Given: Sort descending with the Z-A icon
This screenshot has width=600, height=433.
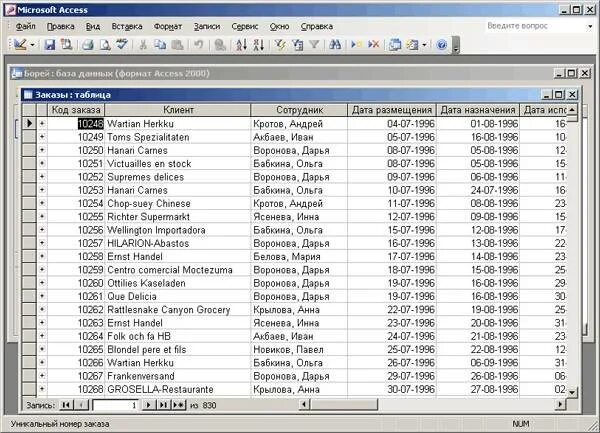Looking at the screenshot, I should pyautogui.click(x=259, y=45).
